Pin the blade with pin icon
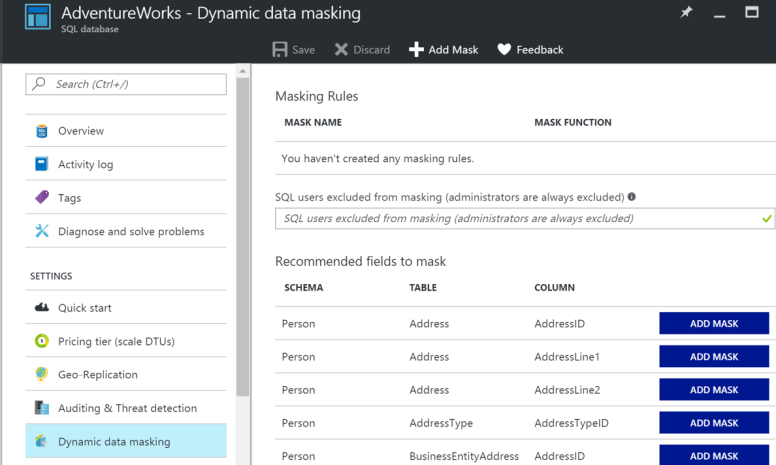 coord(686,12)
